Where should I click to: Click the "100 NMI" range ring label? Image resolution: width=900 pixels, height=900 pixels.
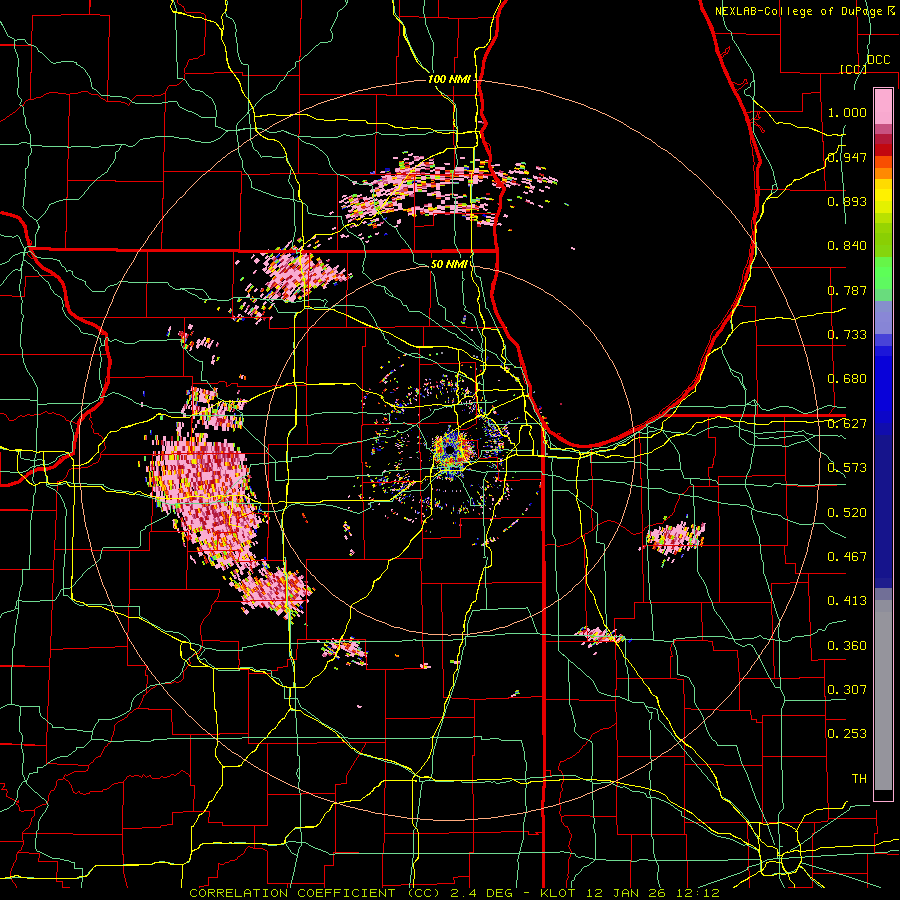coord(449,79)
